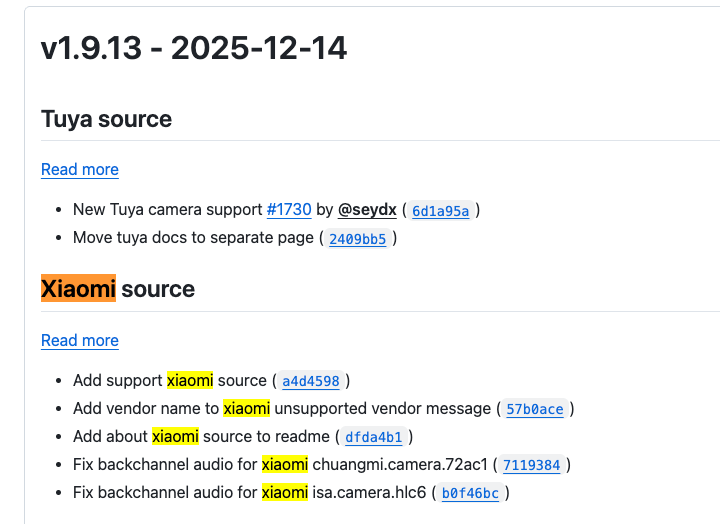Click highlighted xiaomi in readme item
The height and width of the screenshot is (524, 720).
click(x=175, y=436)
